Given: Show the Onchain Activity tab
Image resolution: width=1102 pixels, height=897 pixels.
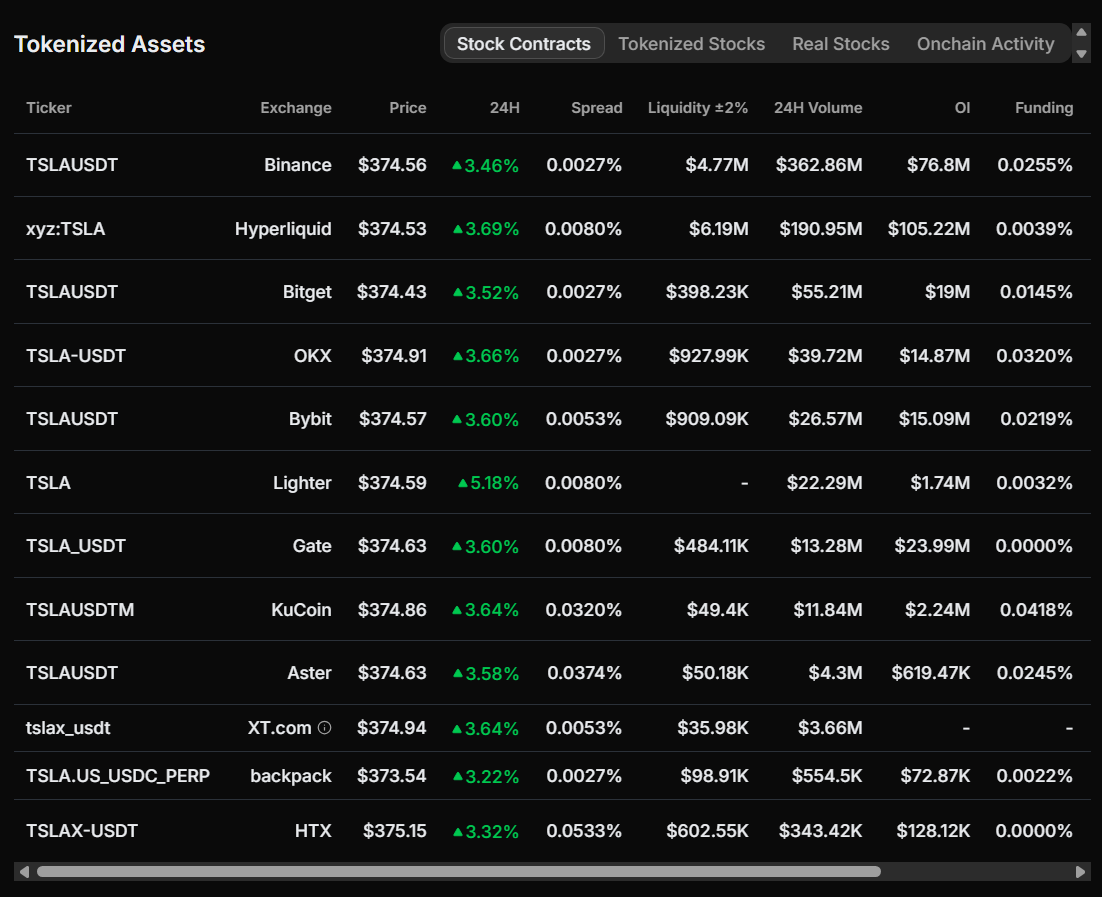Looking at the screenshot, I should tap(985, 44).
